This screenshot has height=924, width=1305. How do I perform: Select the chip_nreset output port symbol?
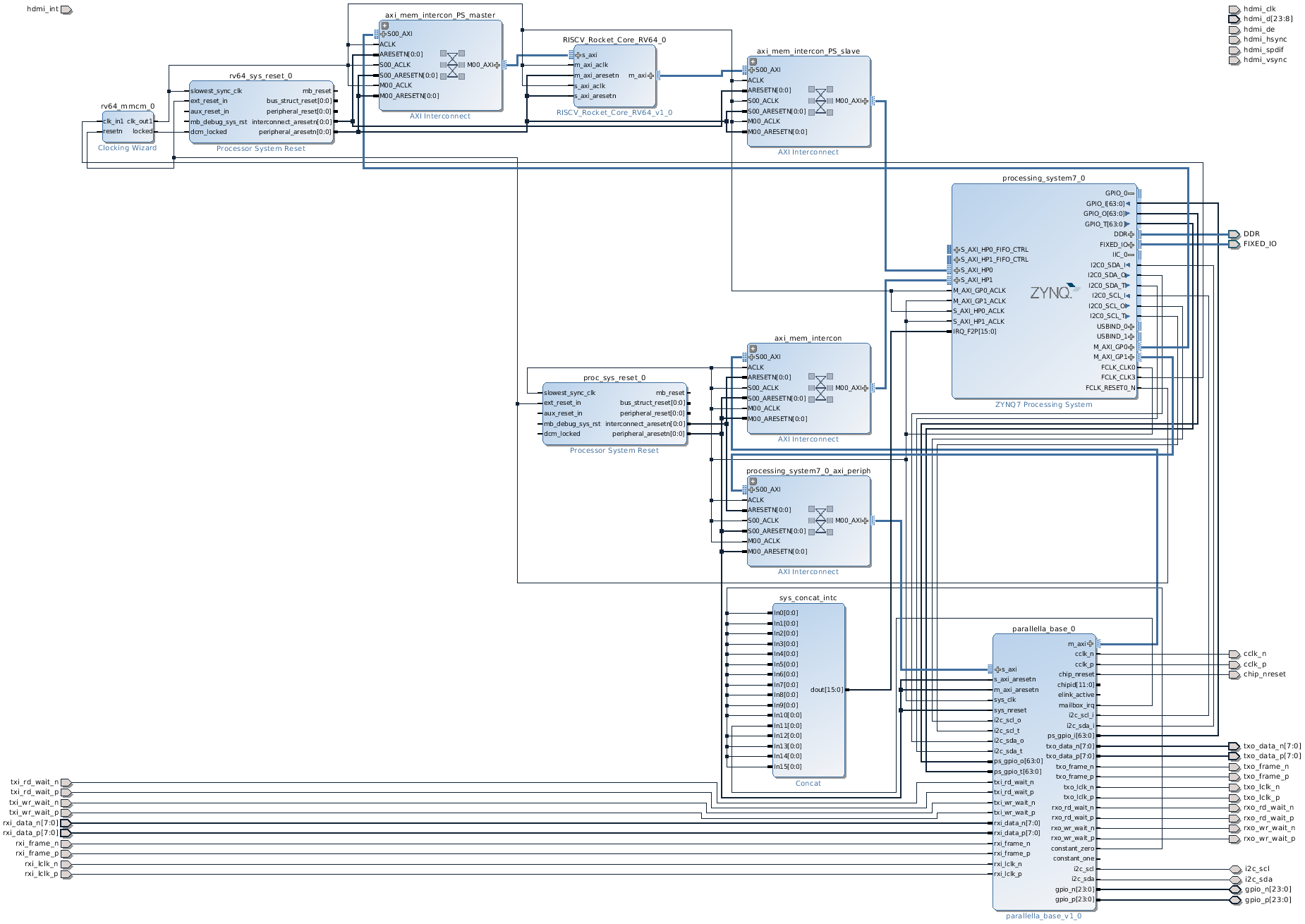[x=1234, y=675]
